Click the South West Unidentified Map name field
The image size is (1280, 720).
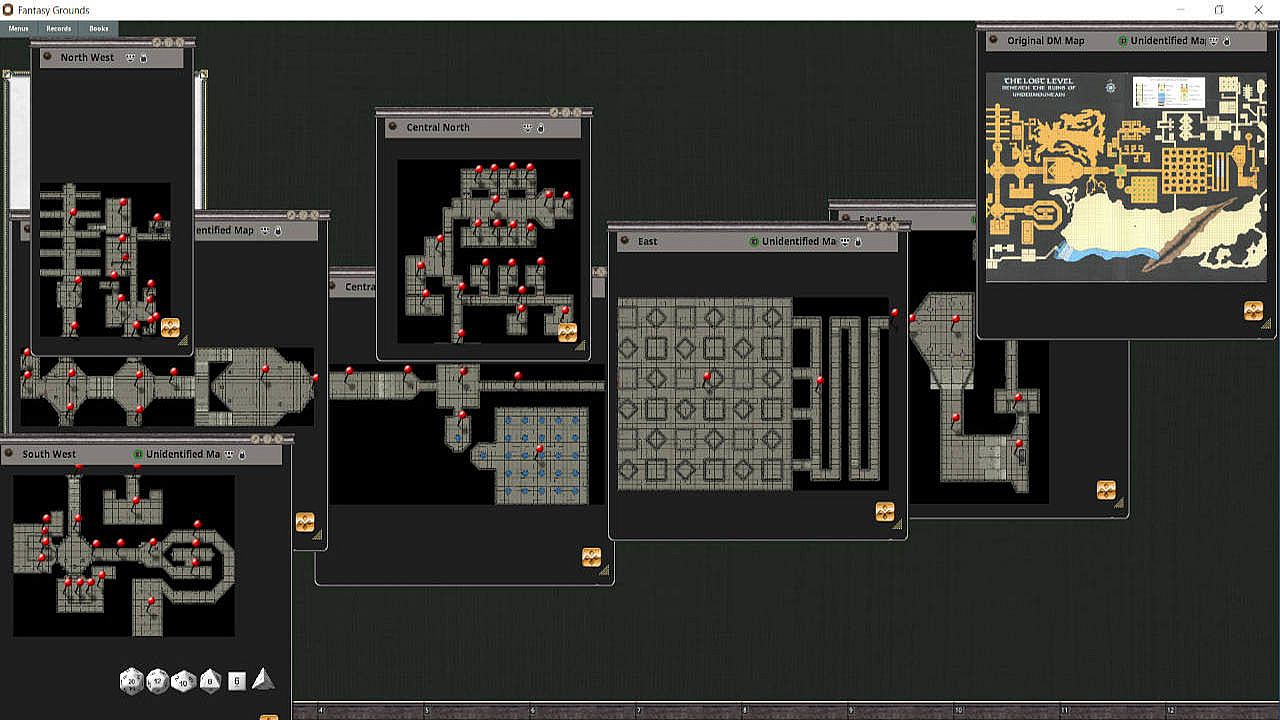(x=183, y=455)
